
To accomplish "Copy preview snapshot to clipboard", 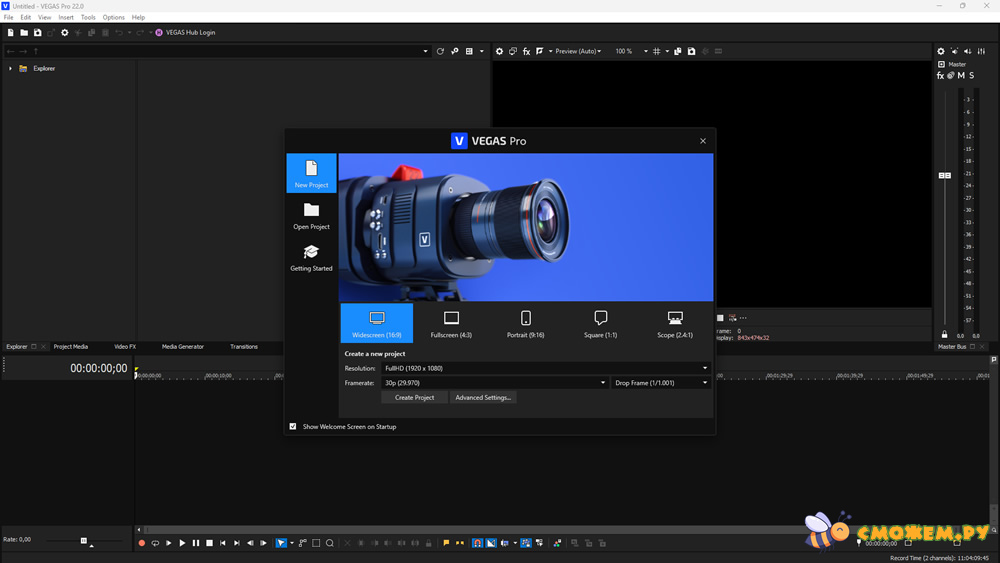I will coord(678,51).
